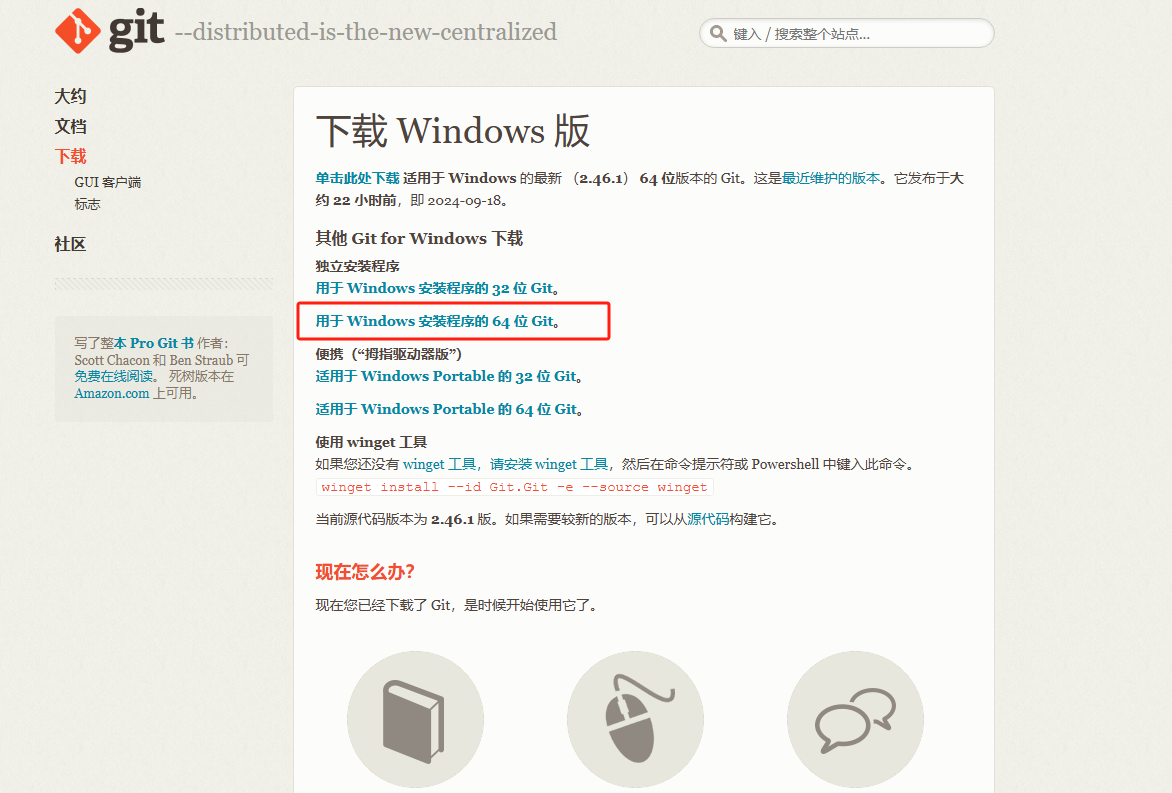Open the 社区 navigation item

coord(70,244)
